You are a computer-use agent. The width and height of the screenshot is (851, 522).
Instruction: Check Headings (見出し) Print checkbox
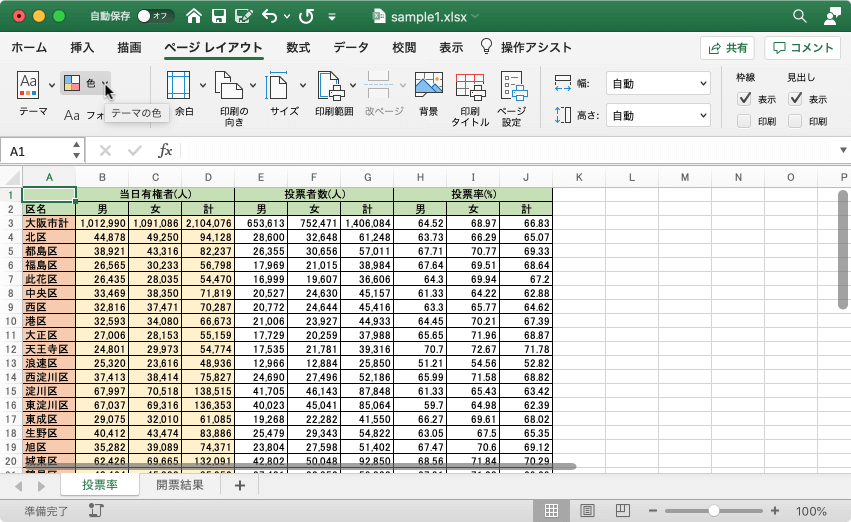coord(795,121)
